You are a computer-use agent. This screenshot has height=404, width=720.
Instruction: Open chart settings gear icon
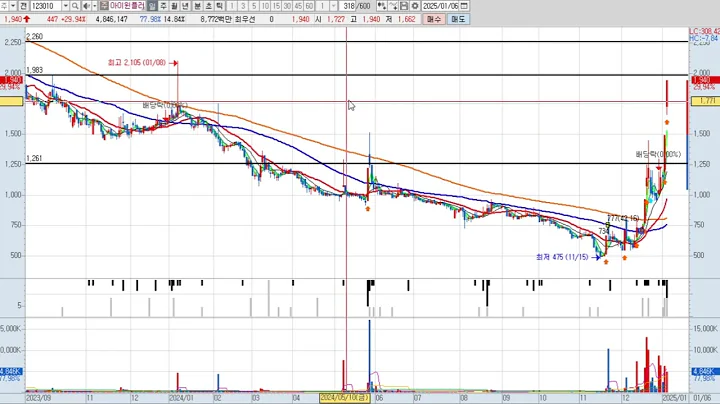tap(415, 6)
